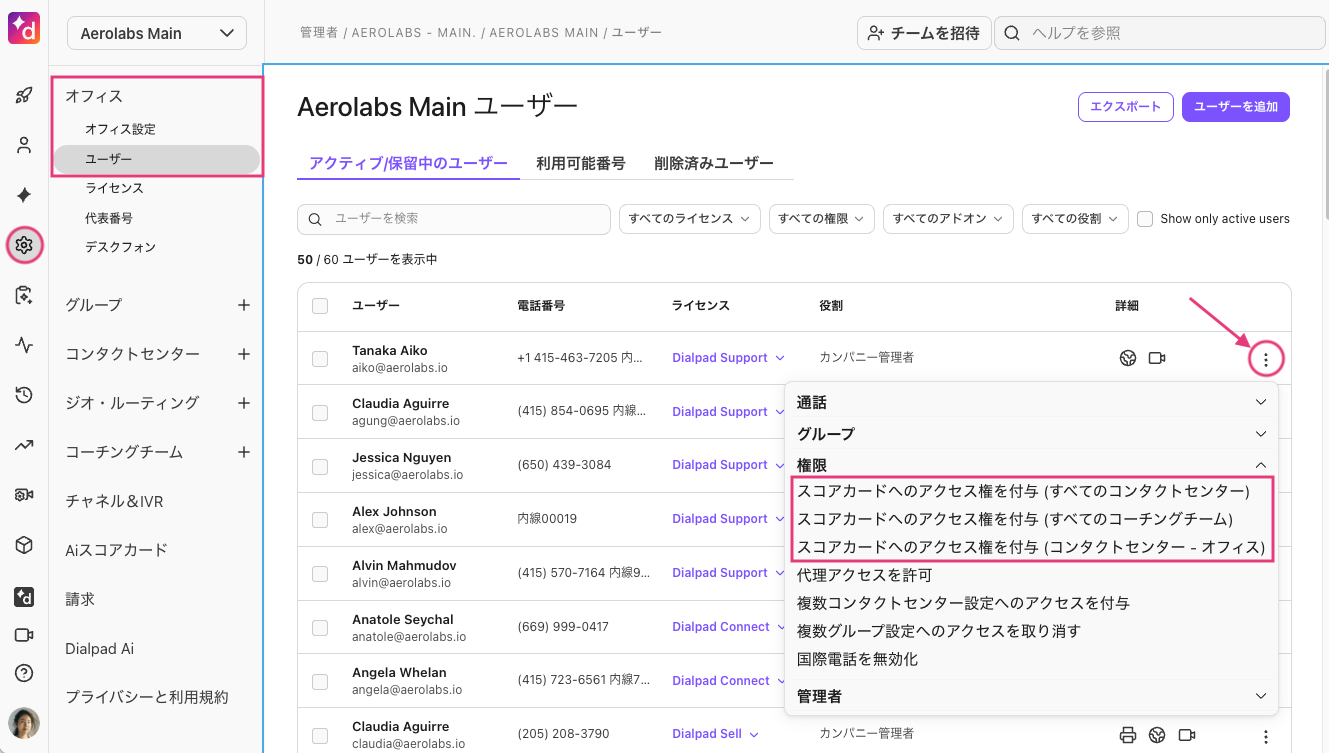Viewport: 1329px width, 753px height.
Task: Expand the 通話 section in user menu
Action: coord(1032,402)
